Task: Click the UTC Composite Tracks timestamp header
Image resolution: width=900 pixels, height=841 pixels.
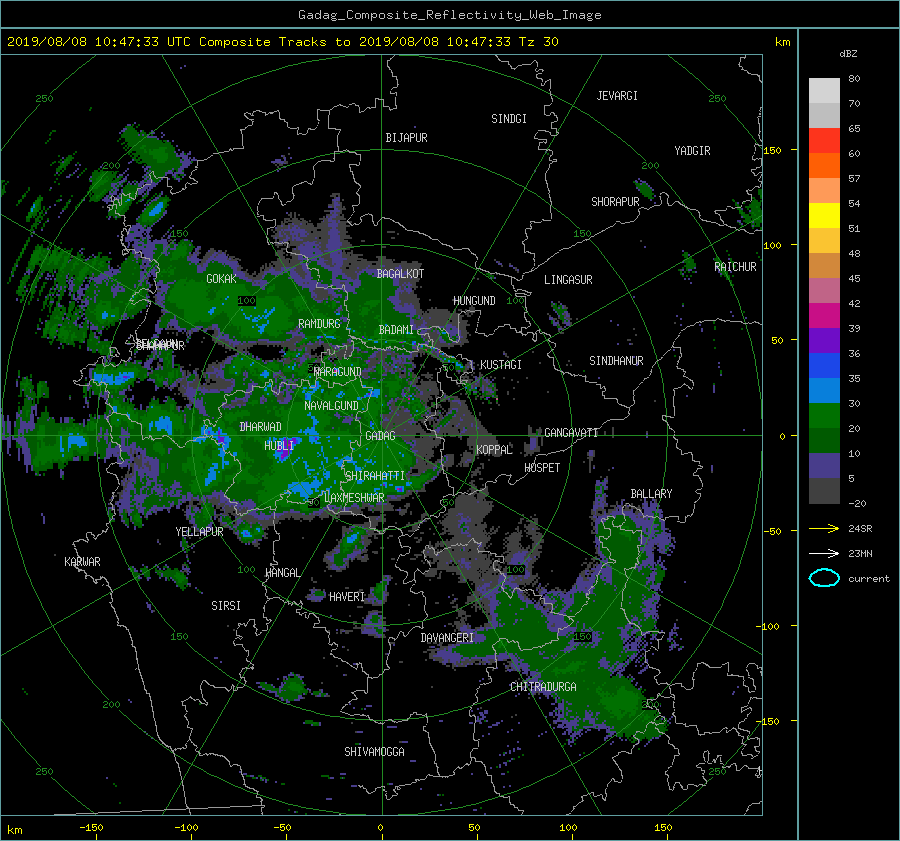Action: [x=282, y=42]
